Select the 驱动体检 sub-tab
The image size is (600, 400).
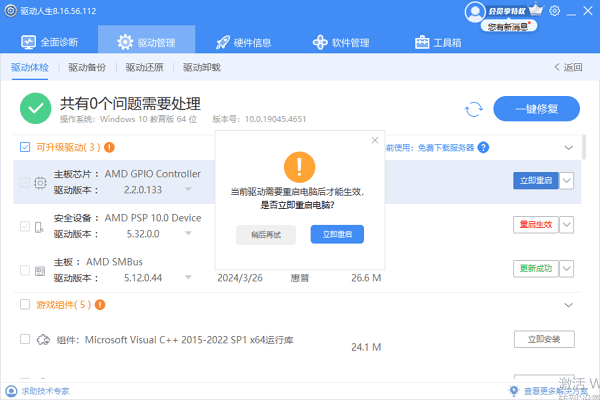coord(30,67)
